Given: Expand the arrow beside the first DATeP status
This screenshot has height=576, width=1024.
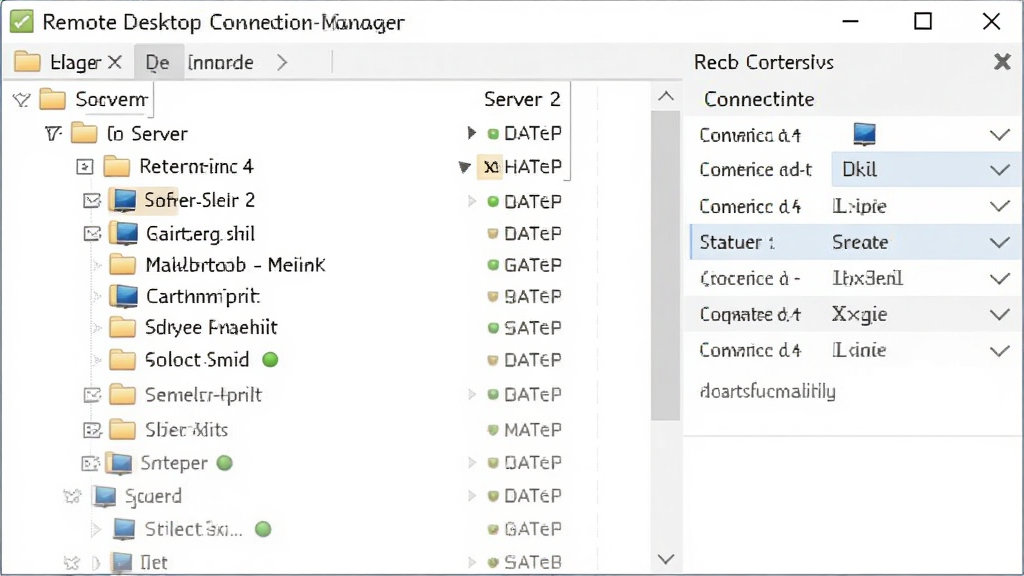Looking at the screenshot, I should [x=472, y=133].
